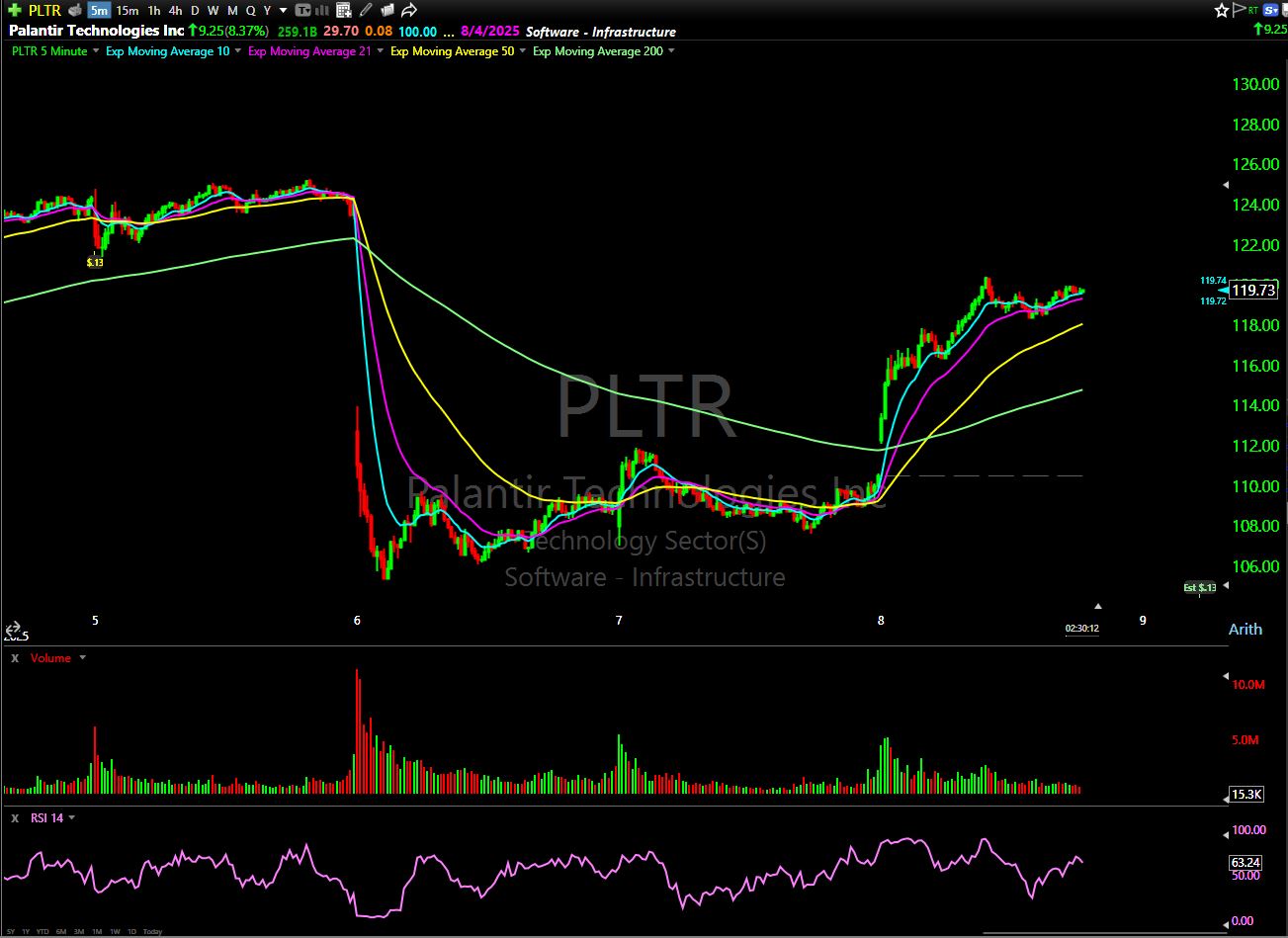The height and width of the screenshot is (938, 1288).
Task: Click the PLTR ticker symbol field
Action: [44, 10]
